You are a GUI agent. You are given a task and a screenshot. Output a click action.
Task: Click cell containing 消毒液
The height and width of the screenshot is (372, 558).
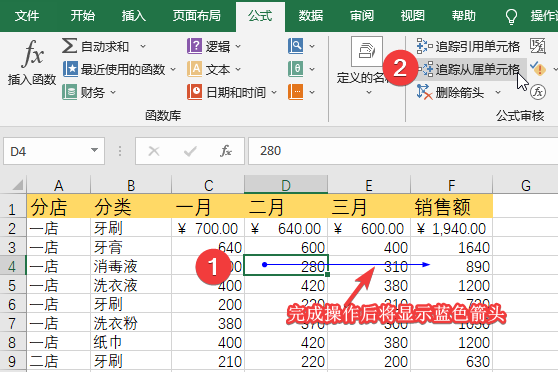131,266
